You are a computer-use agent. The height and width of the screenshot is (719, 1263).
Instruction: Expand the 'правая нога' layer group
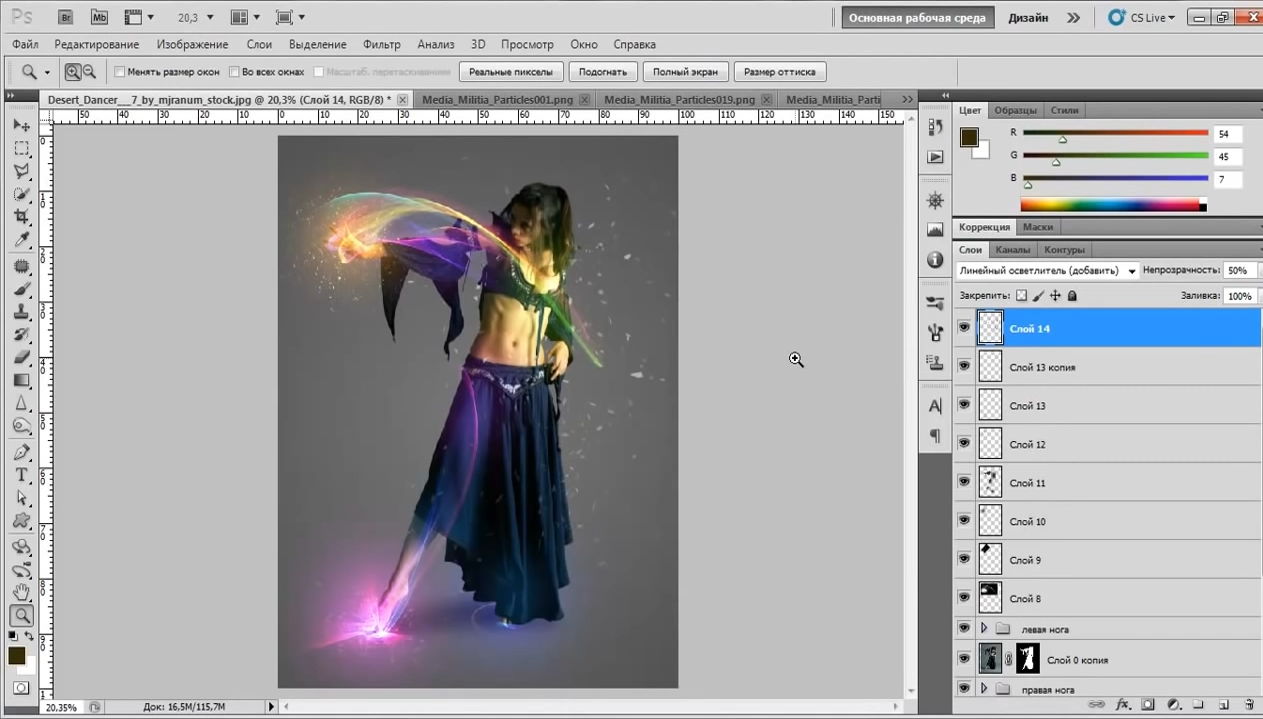click(984, 689)
